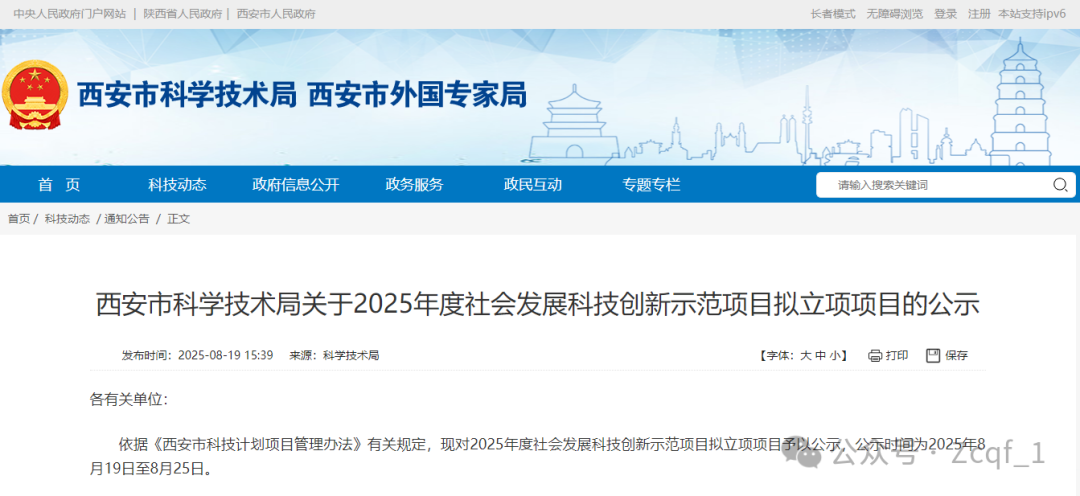Click the 保存 text button

point(957,355)
